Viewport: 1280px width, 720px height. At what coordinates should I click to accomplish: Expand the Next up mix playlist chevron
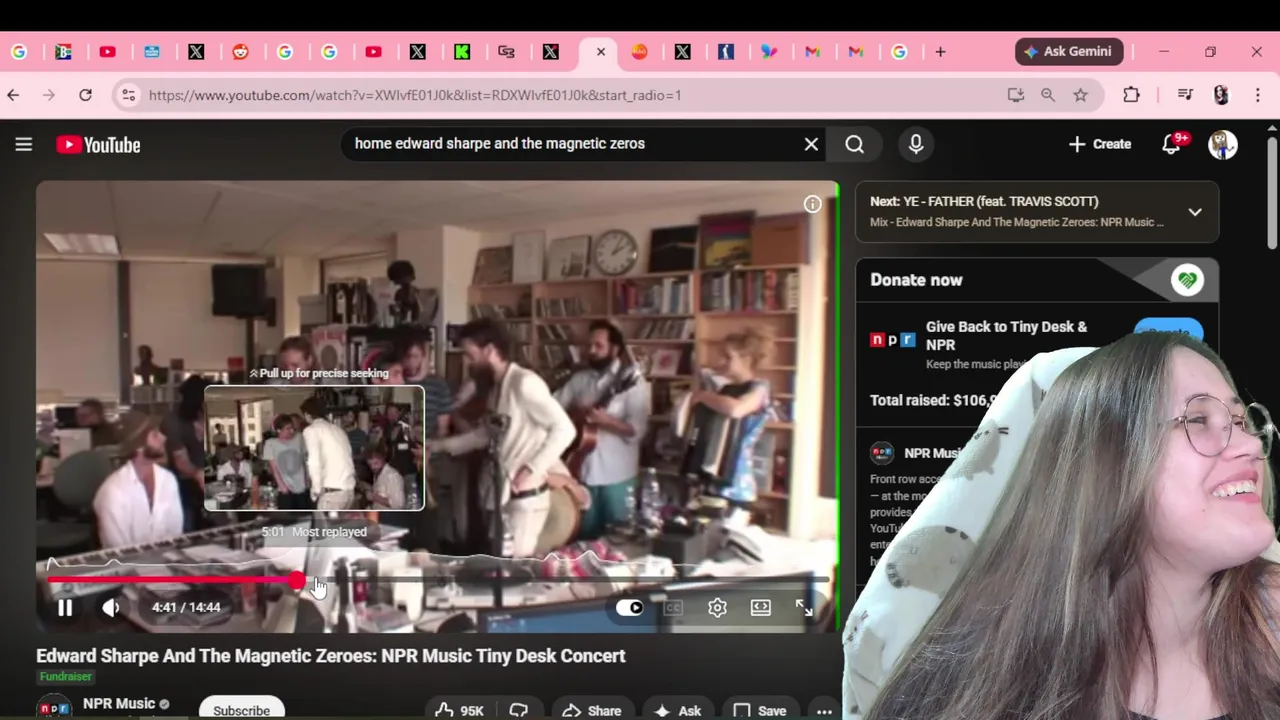coord(1195,212)
